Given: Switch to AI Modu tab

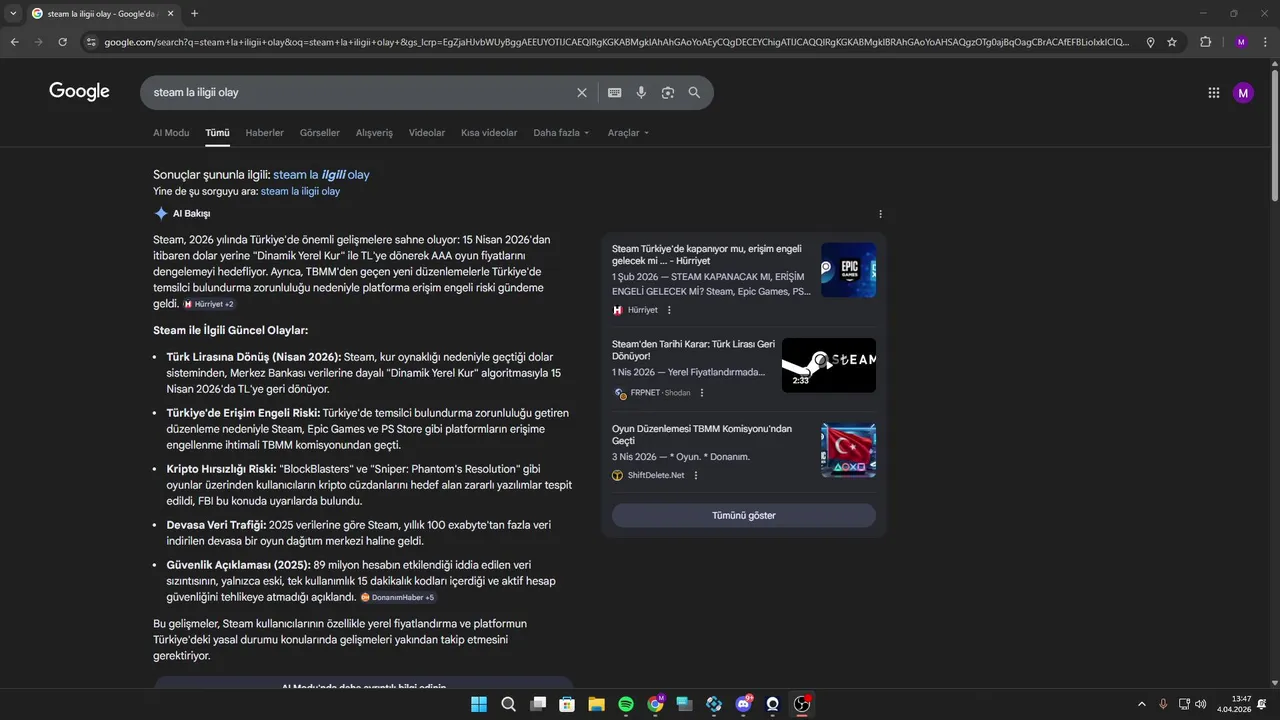Looking at the screenshot, I should (x=171, y=133).
